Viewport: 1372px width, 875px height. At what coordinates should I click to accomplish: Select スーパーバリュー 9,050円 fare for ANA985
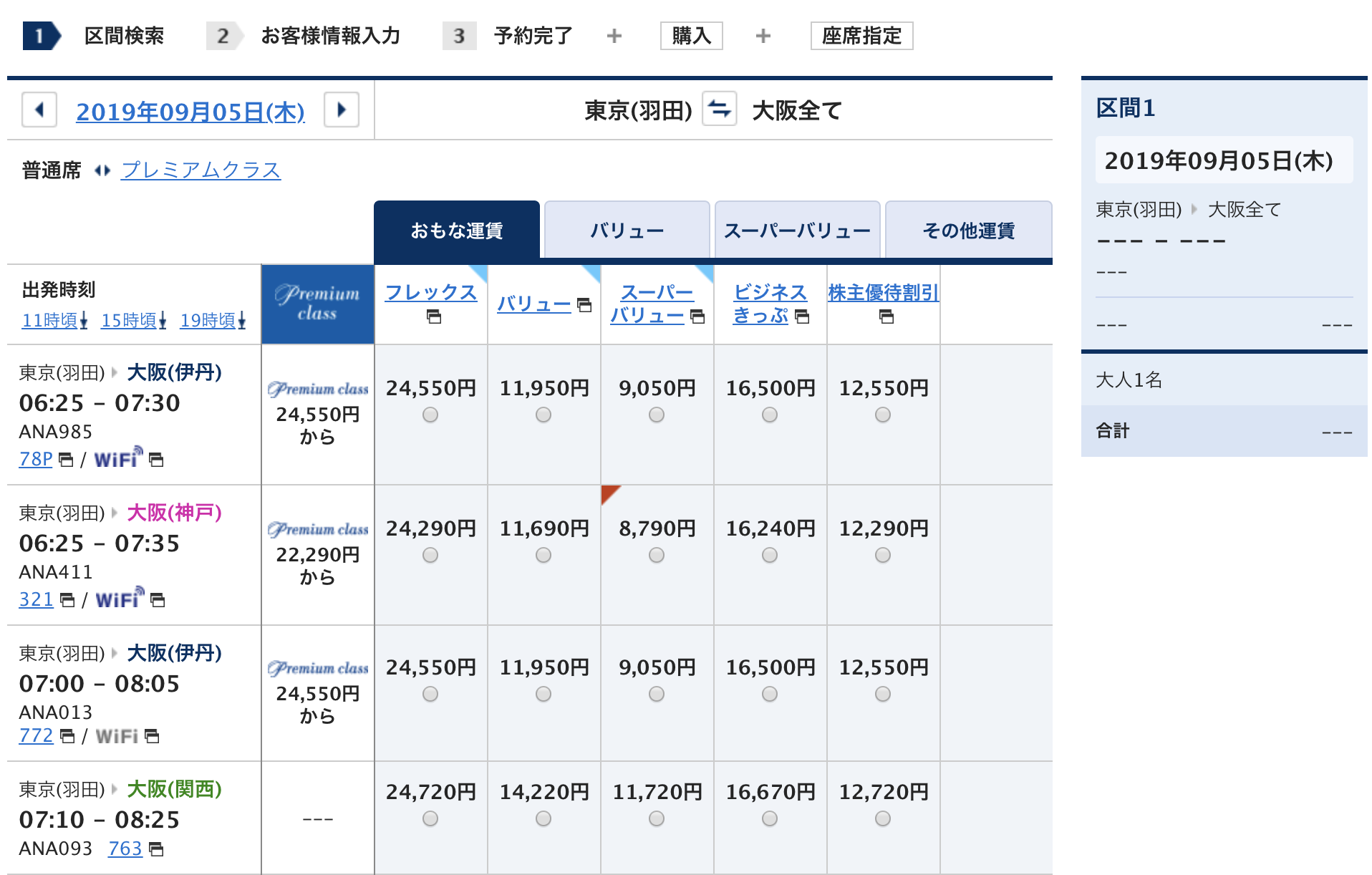(657, 415)
